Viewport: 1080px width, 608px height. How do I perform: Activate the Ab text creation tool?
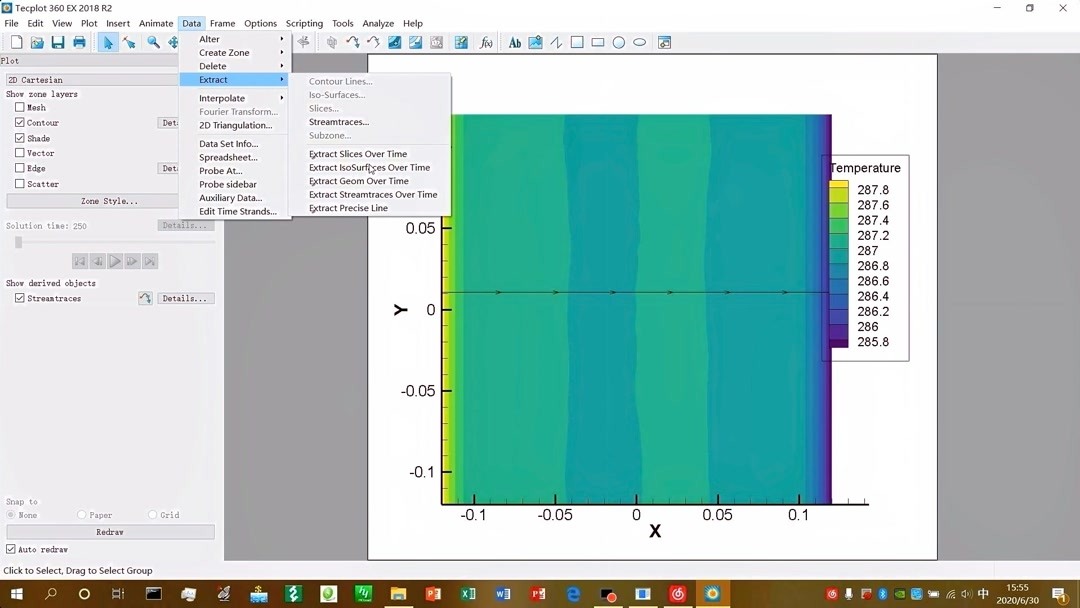[513, 42]
